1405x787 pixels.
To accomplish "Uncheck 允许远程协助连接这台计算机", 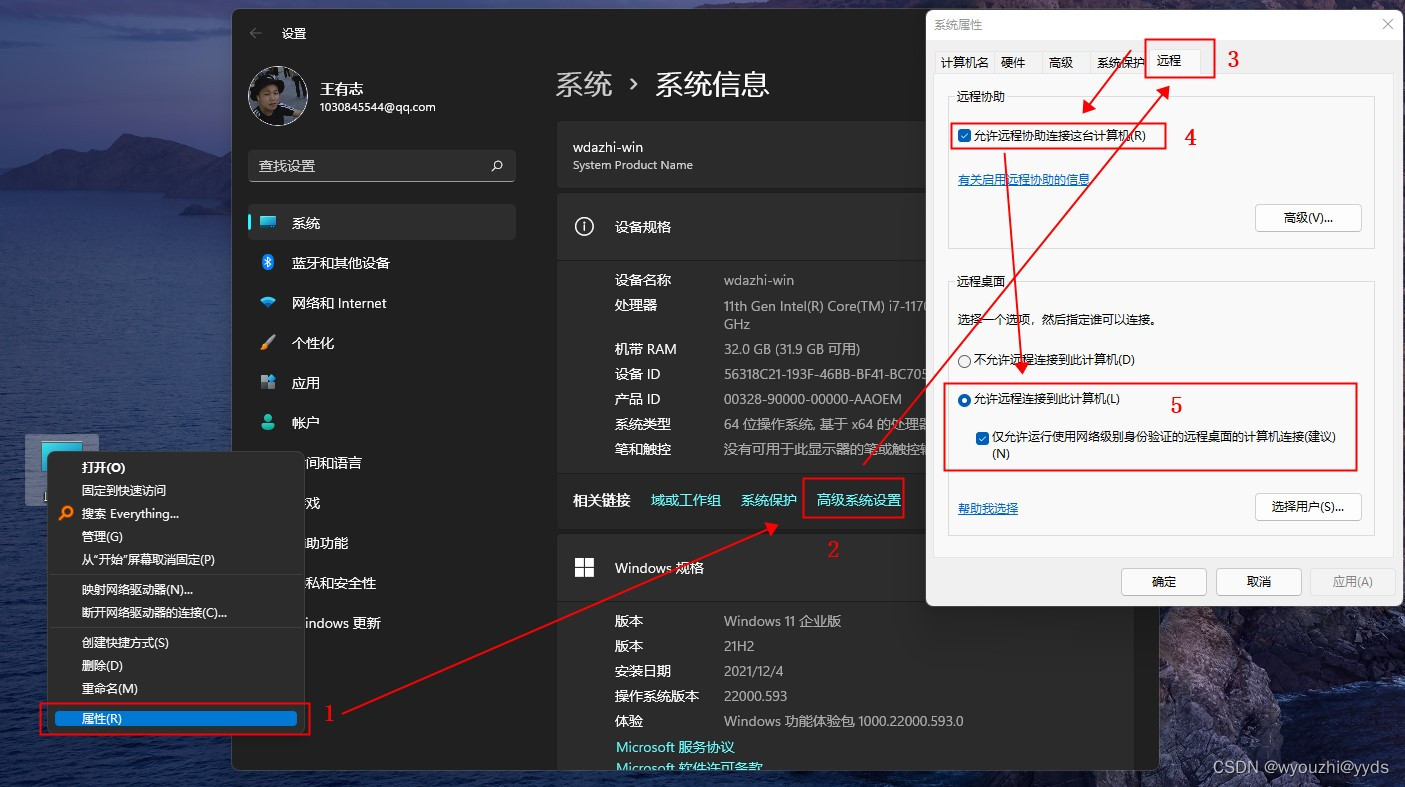I will [x=962, y=135].
